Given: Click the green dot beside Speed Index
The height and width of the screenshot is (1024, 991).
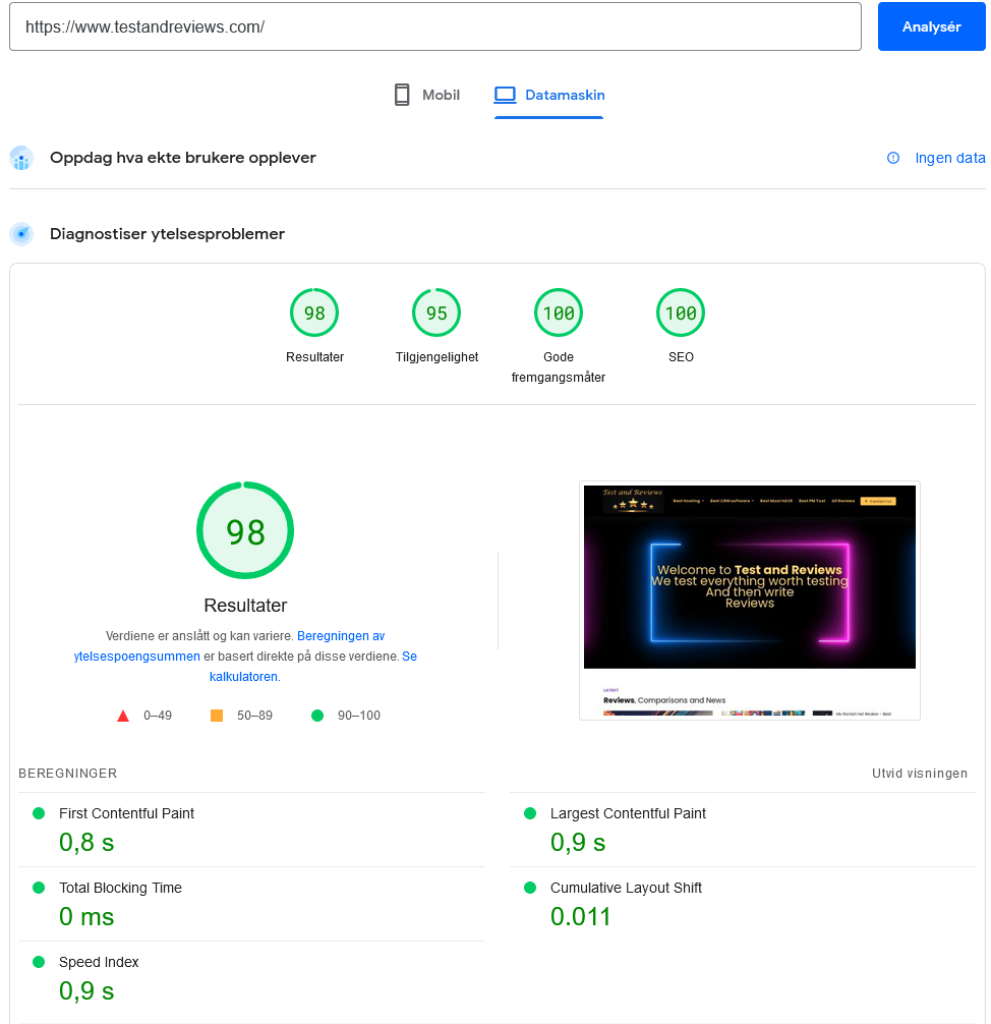Looking at the screenshot, I should coord(39,963).
